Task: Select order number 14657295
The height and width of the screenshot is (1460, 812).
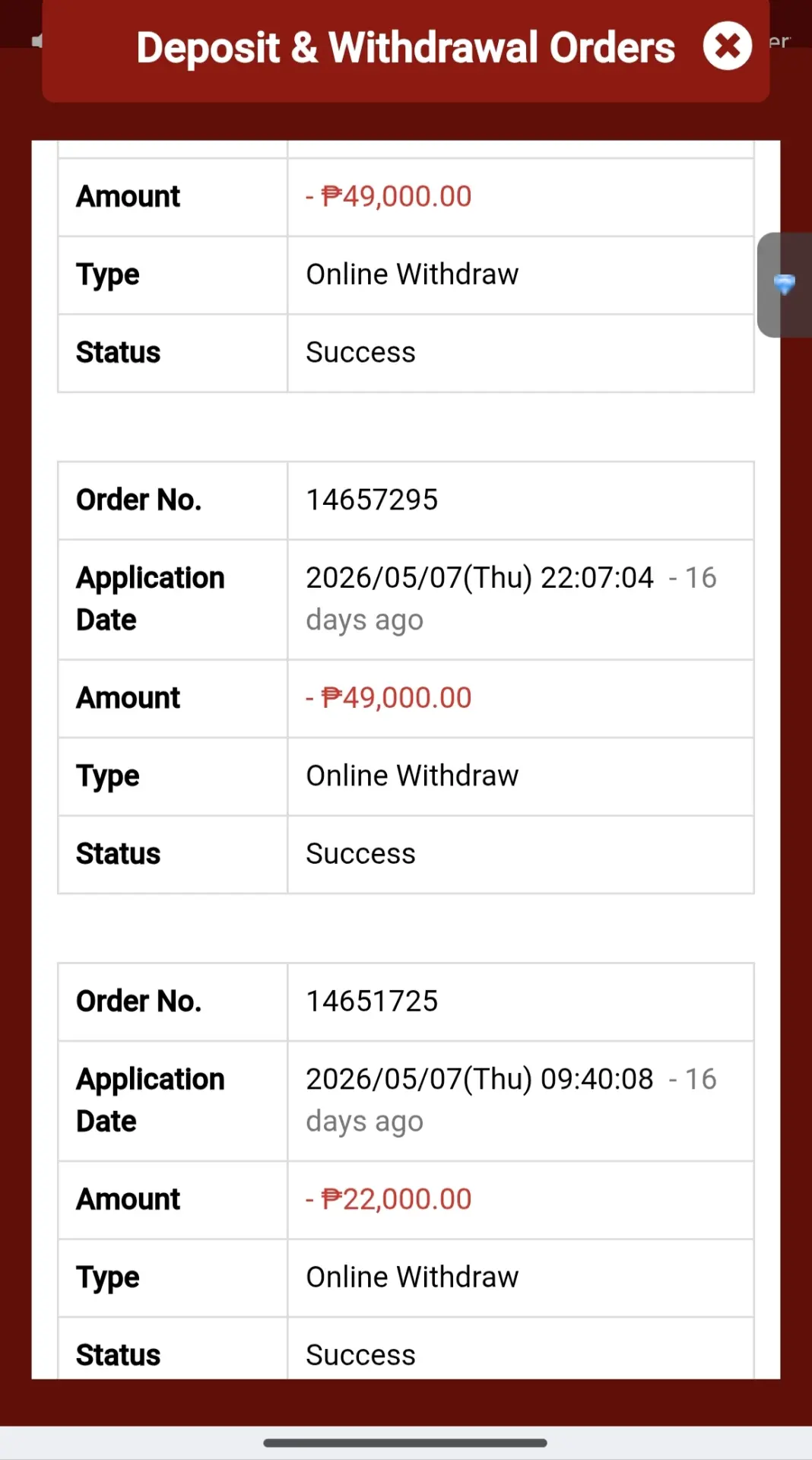Action: [372, 500]
